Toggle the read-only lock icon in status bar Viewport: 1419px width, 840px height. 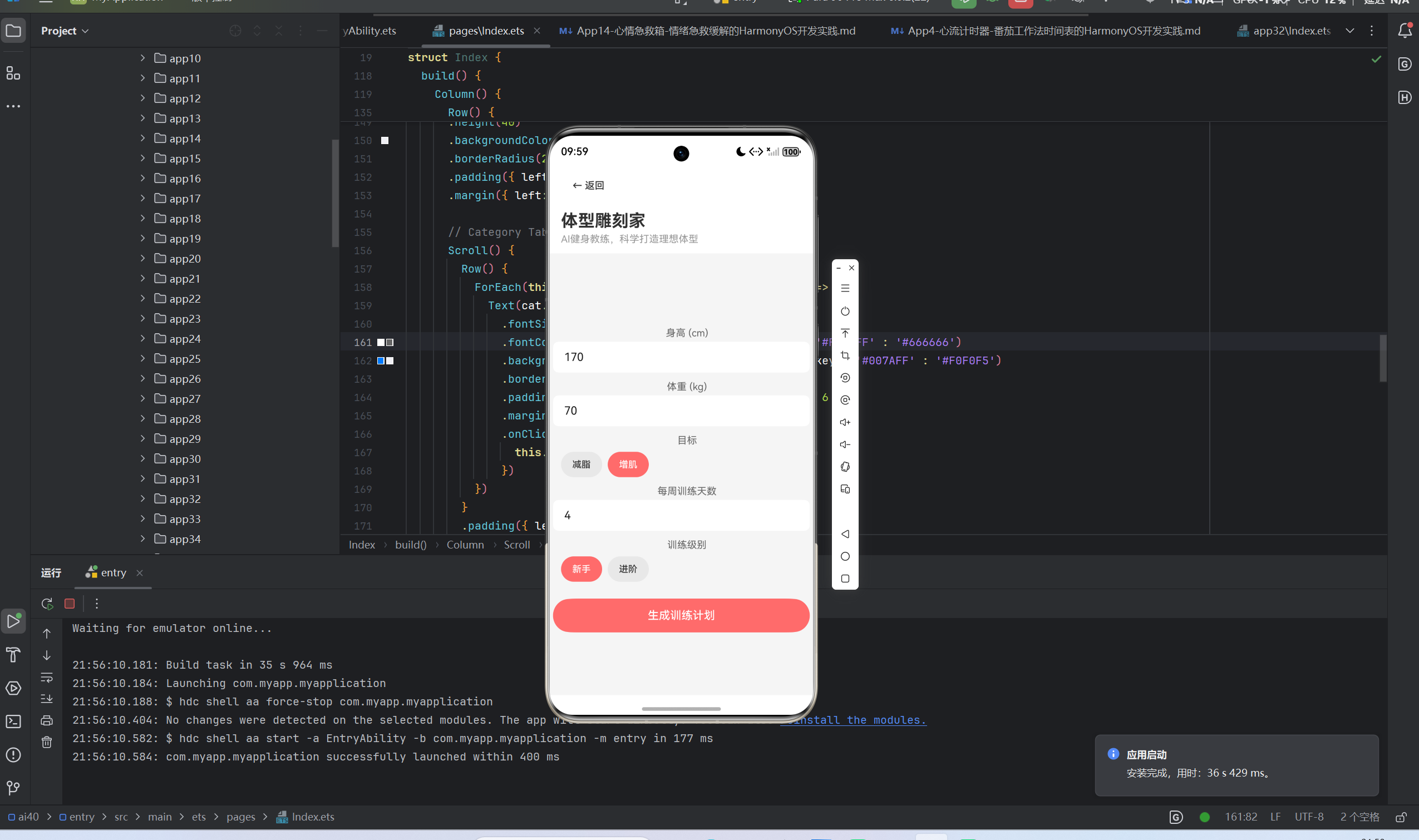pos(1401,817)
